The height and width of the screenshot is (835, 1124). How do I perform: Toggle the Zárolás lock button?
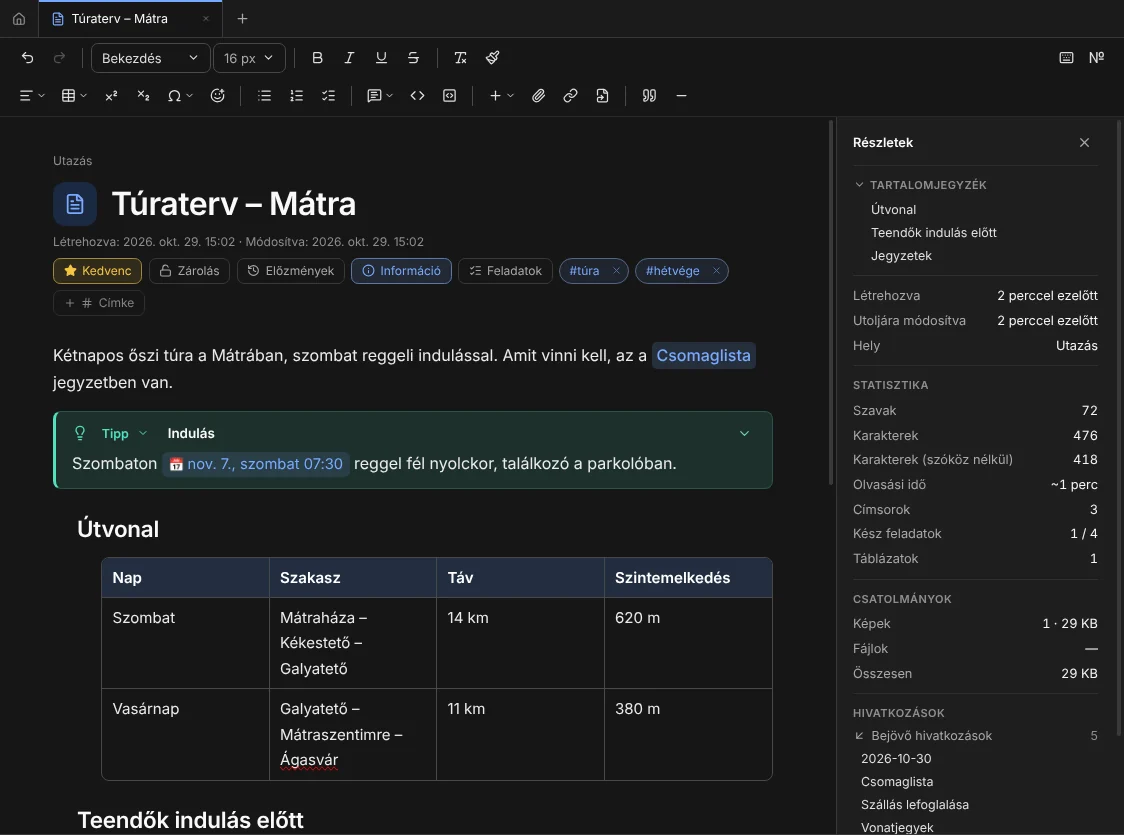189,271
